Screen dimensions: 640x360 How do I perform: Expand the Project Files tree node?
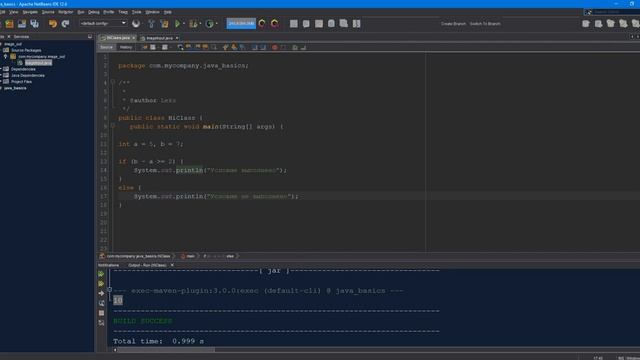[x=1, y=82]
